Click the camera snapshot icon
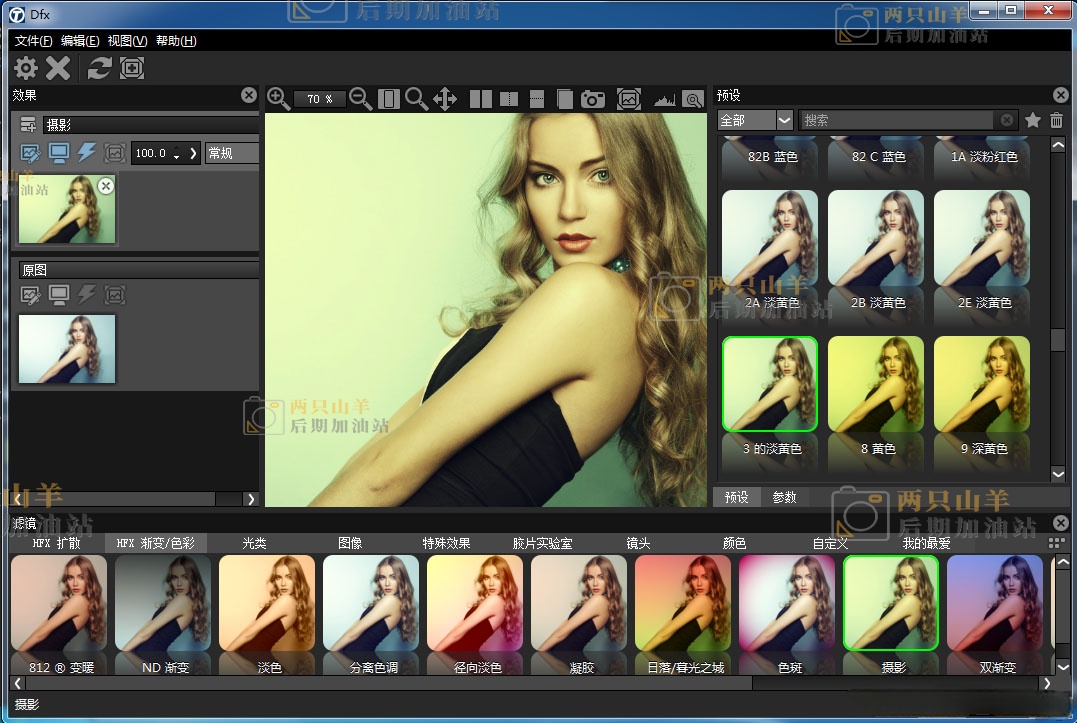Viewport: 1077px width, 723px height. click(593, 99)
